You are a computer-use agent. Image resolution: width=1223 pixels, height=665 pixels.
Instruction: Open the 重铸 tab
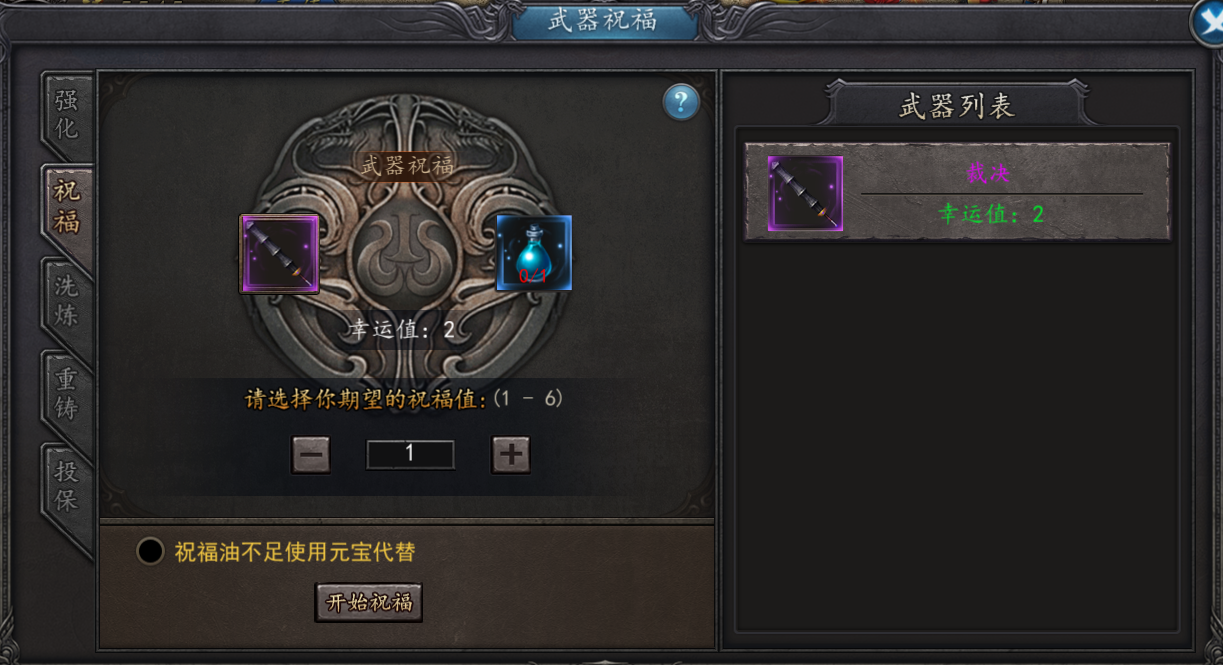67,393
